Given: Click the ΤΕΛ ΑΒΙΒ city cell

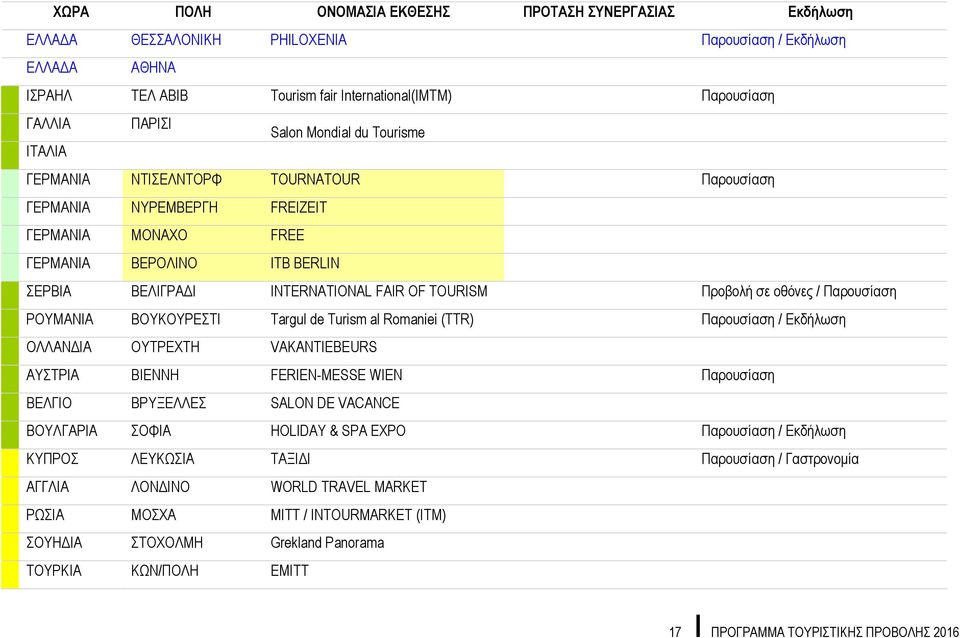Looking at the screenshot, I should click(159, 96).
